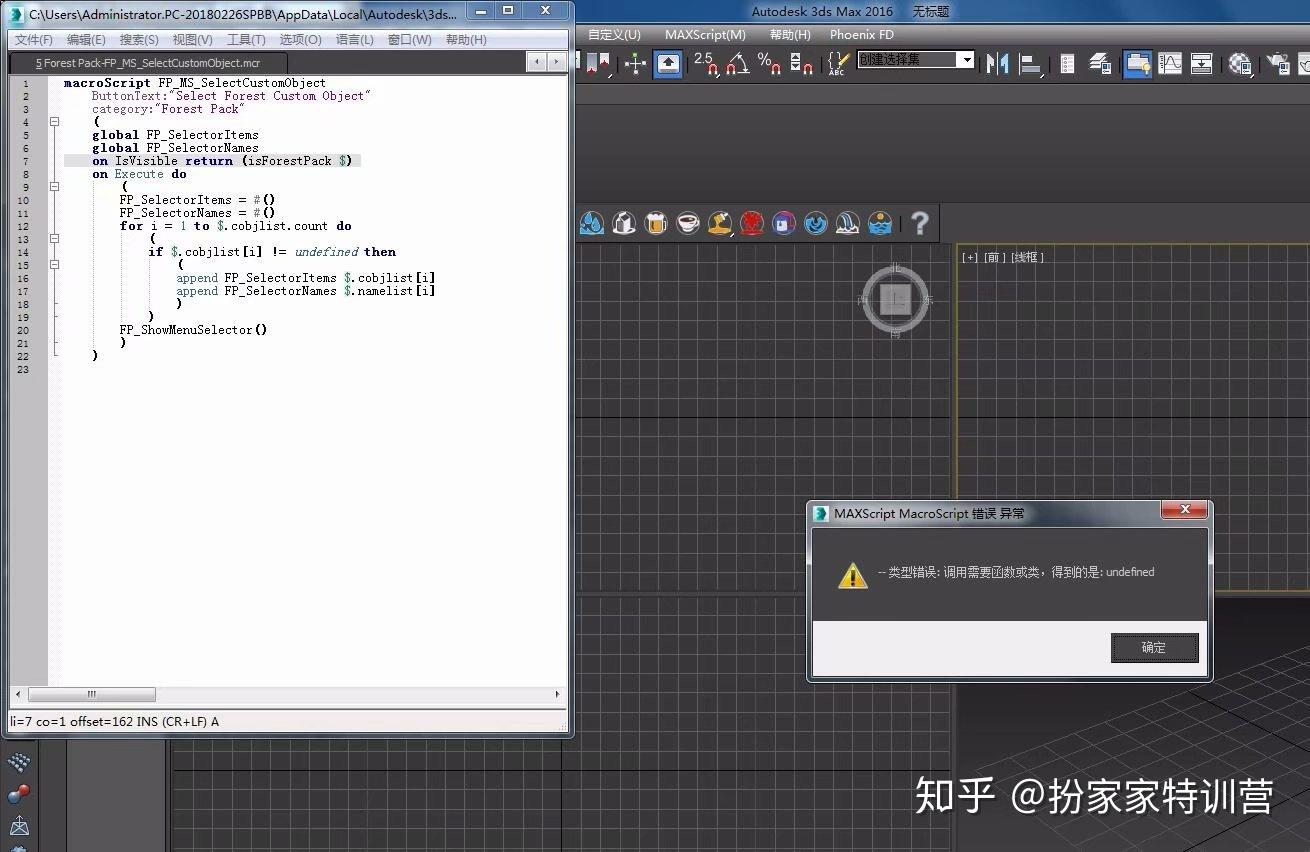1310x852 pixels.
Task: Click the beer mug simulation preset icon
Action: [656, 223]
